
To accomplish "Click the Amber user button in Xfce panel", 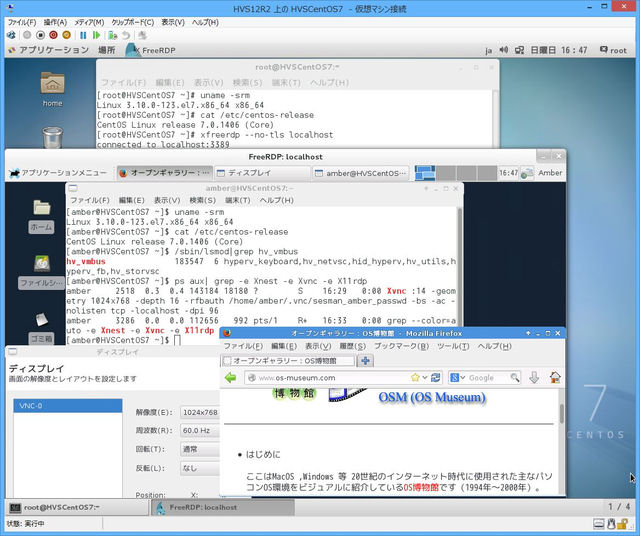I will pos(550,173).
